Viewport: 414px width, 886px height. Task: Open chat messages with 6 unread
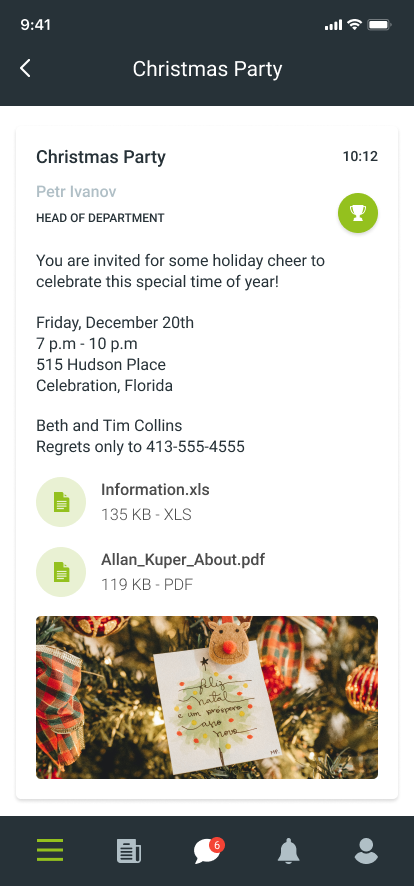tap(207, 852)
